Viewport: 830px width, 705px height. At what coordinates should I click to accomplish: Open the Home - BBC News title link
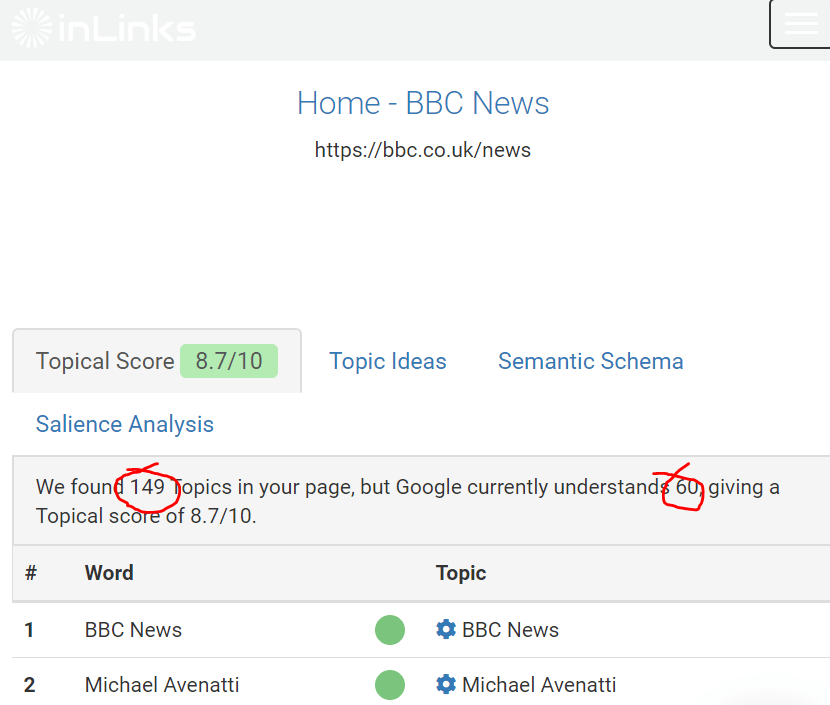(x=423, y=103)
